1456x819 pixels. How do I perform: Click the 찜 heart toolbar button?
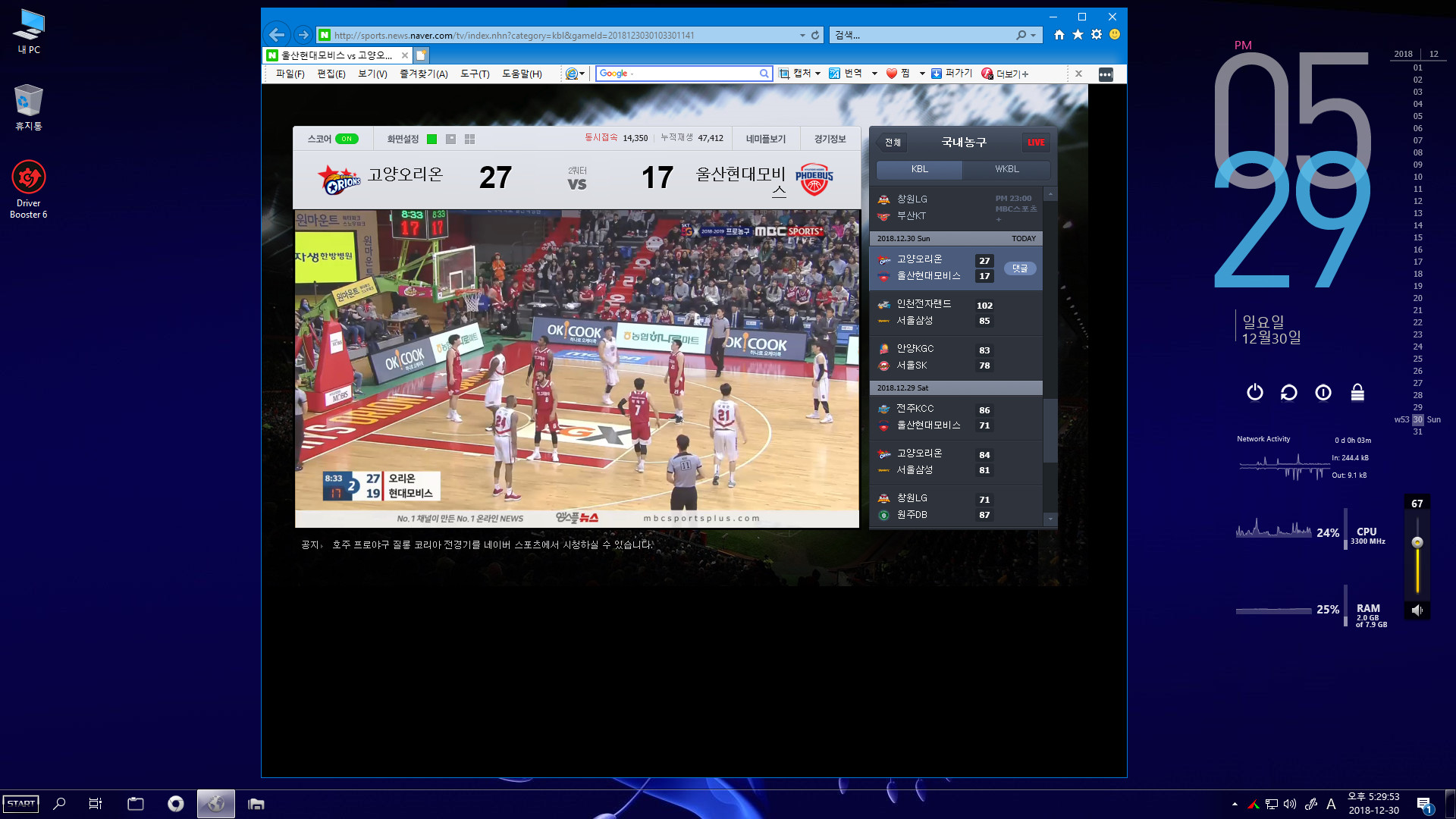[x=898, y=74]
